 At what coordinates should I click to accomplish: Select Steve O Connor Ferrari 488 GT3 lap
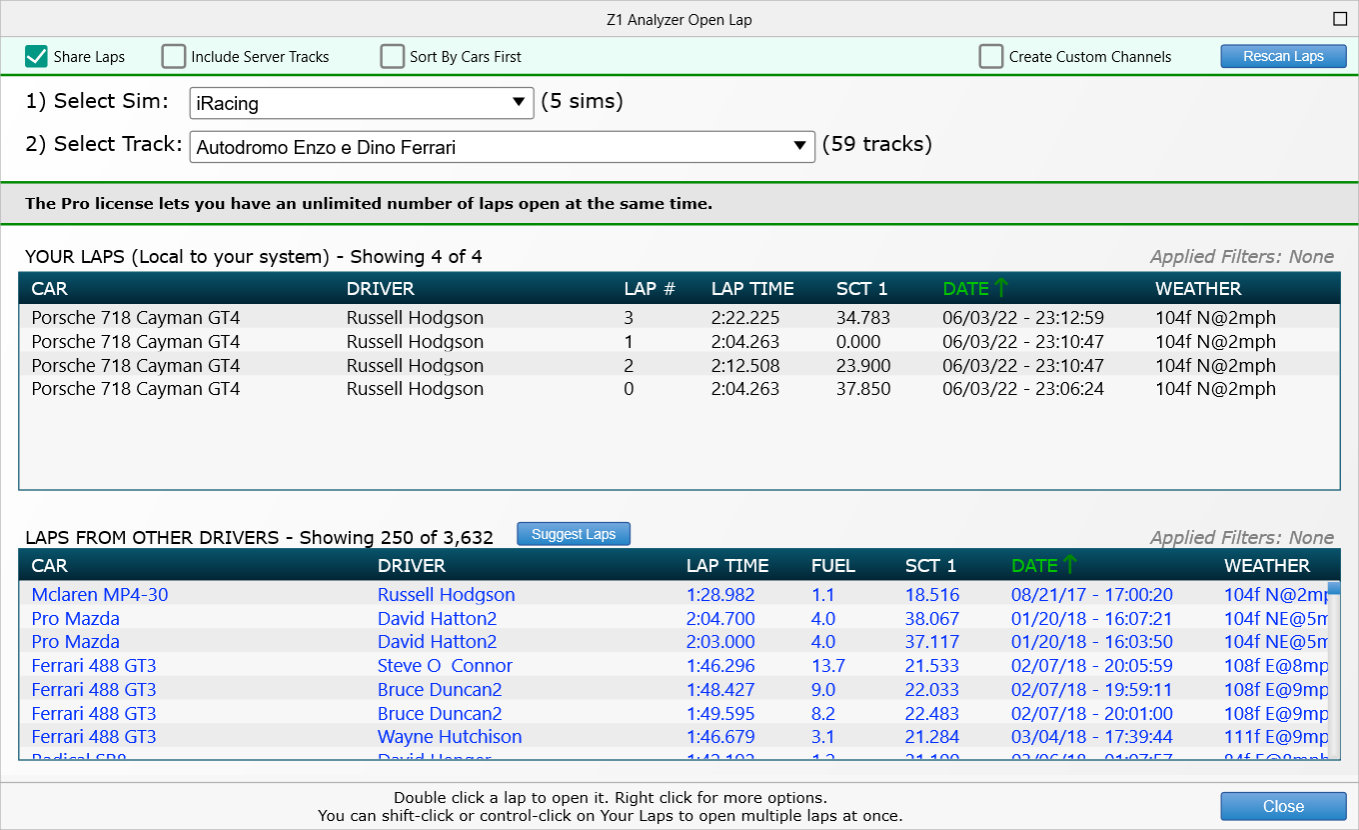click(673, 666)
